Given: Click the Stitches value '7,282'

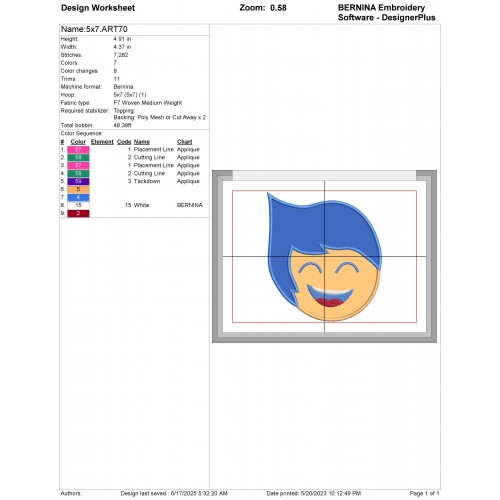Looking at the screenshot, I should click(x=121, y=55).
